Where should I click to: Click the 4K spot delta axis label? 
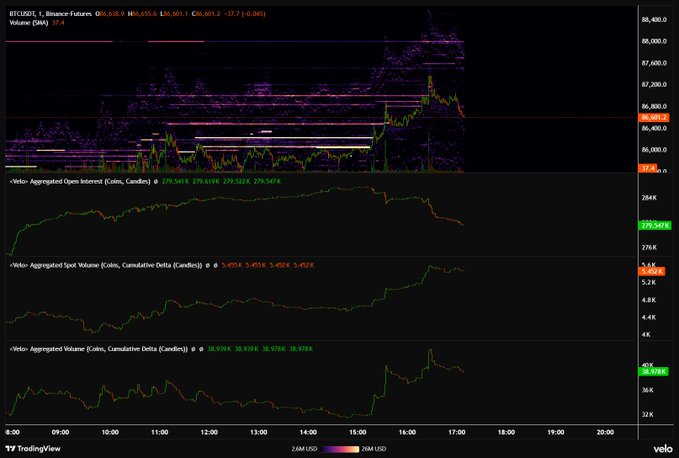point(646,335)
